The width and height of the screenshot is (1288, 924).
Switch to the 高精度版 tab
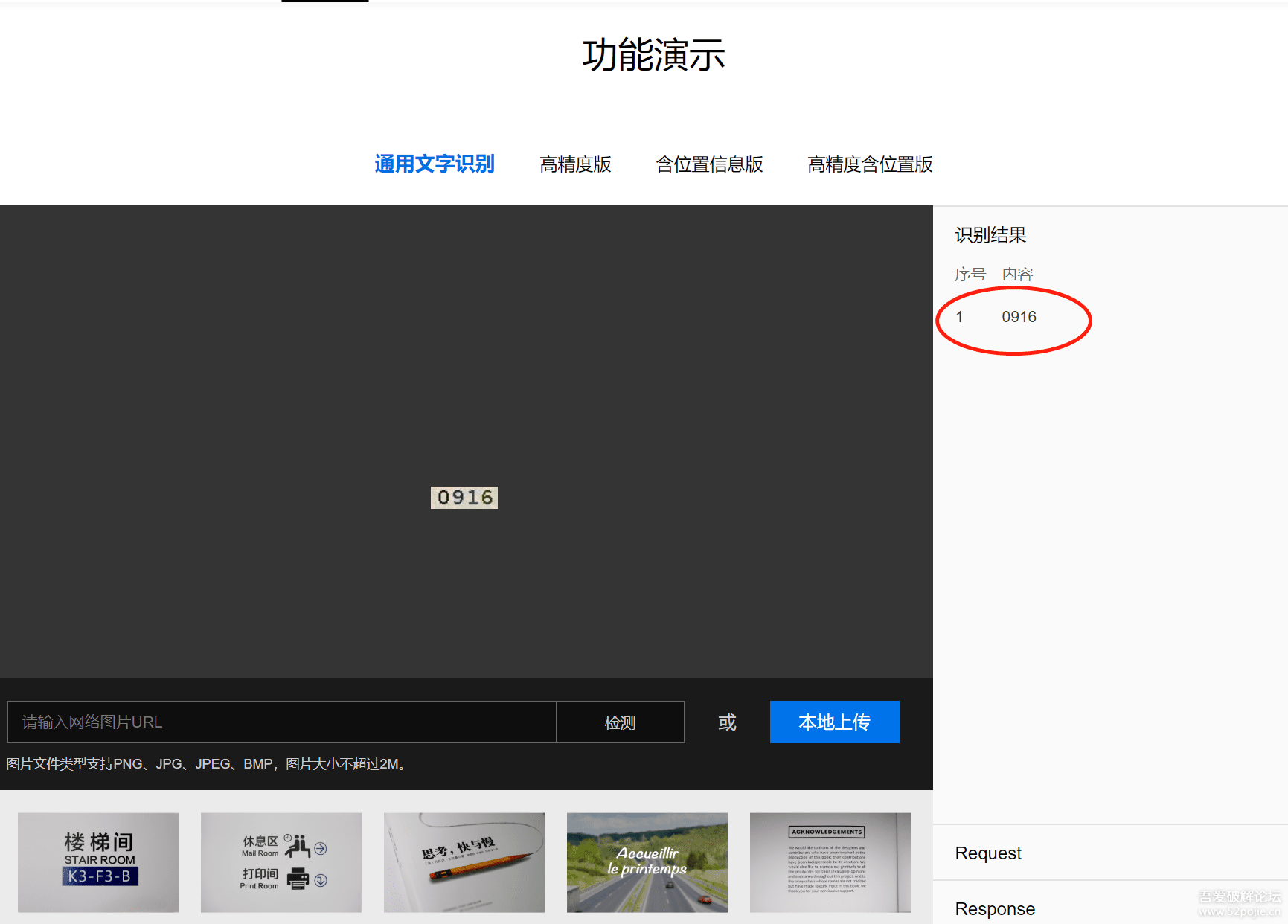(575, 164)
